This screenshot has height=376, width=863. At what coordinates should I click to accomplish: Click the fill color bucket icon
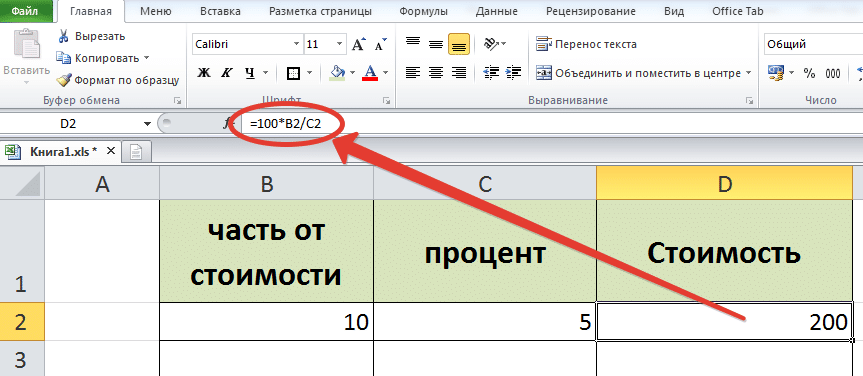click(337, 72)
